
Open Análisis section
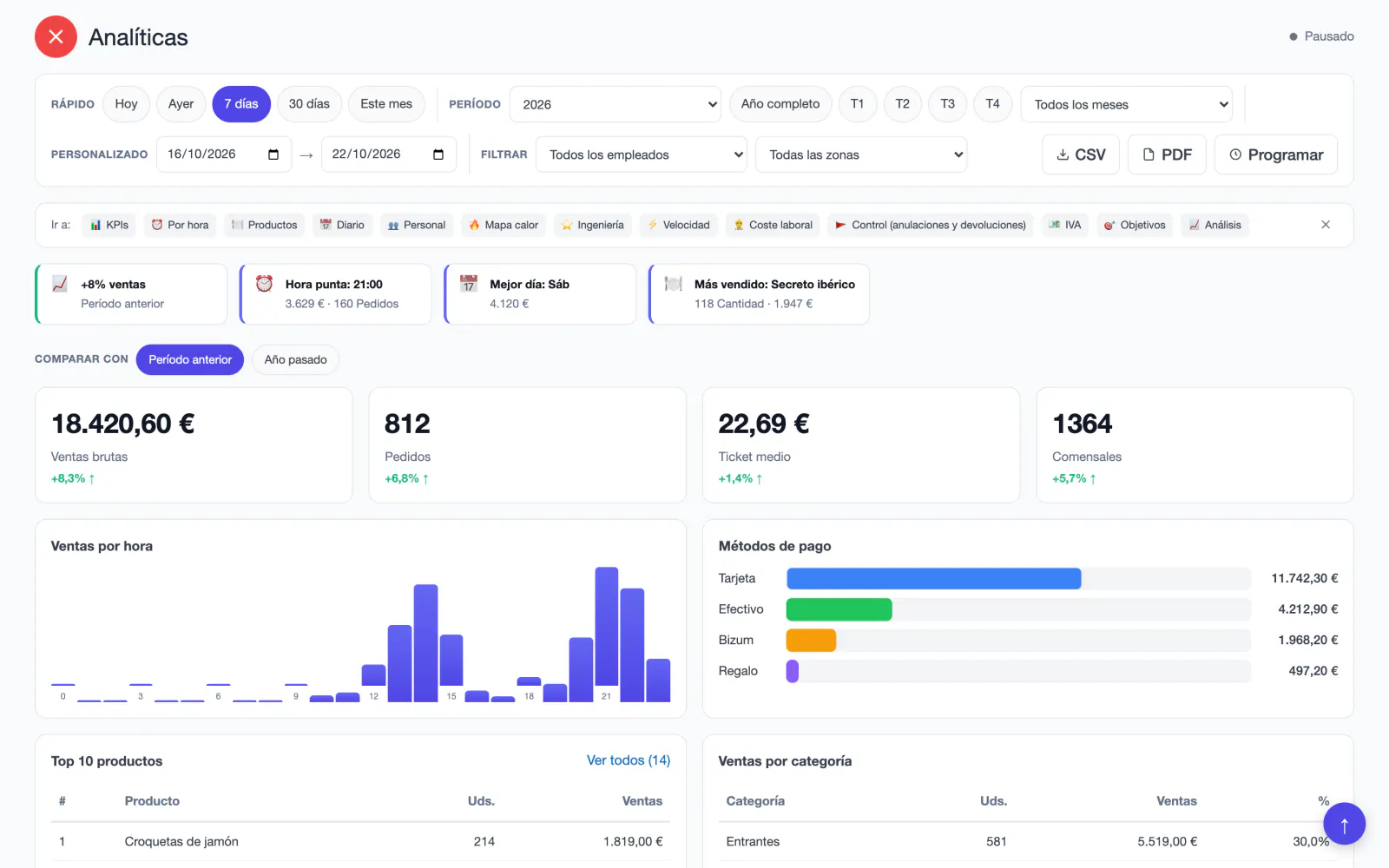[x=1215, y=225]
